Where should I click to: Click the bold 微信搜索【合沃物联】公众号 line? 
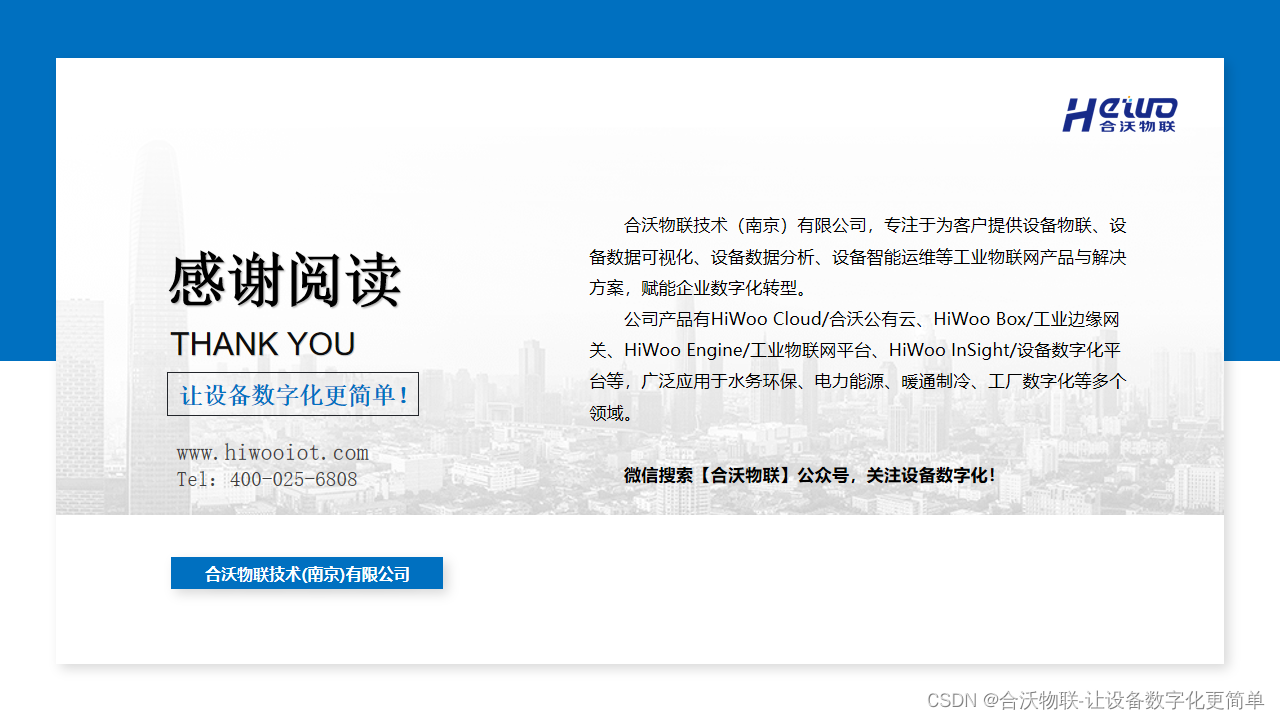[810, 476]
